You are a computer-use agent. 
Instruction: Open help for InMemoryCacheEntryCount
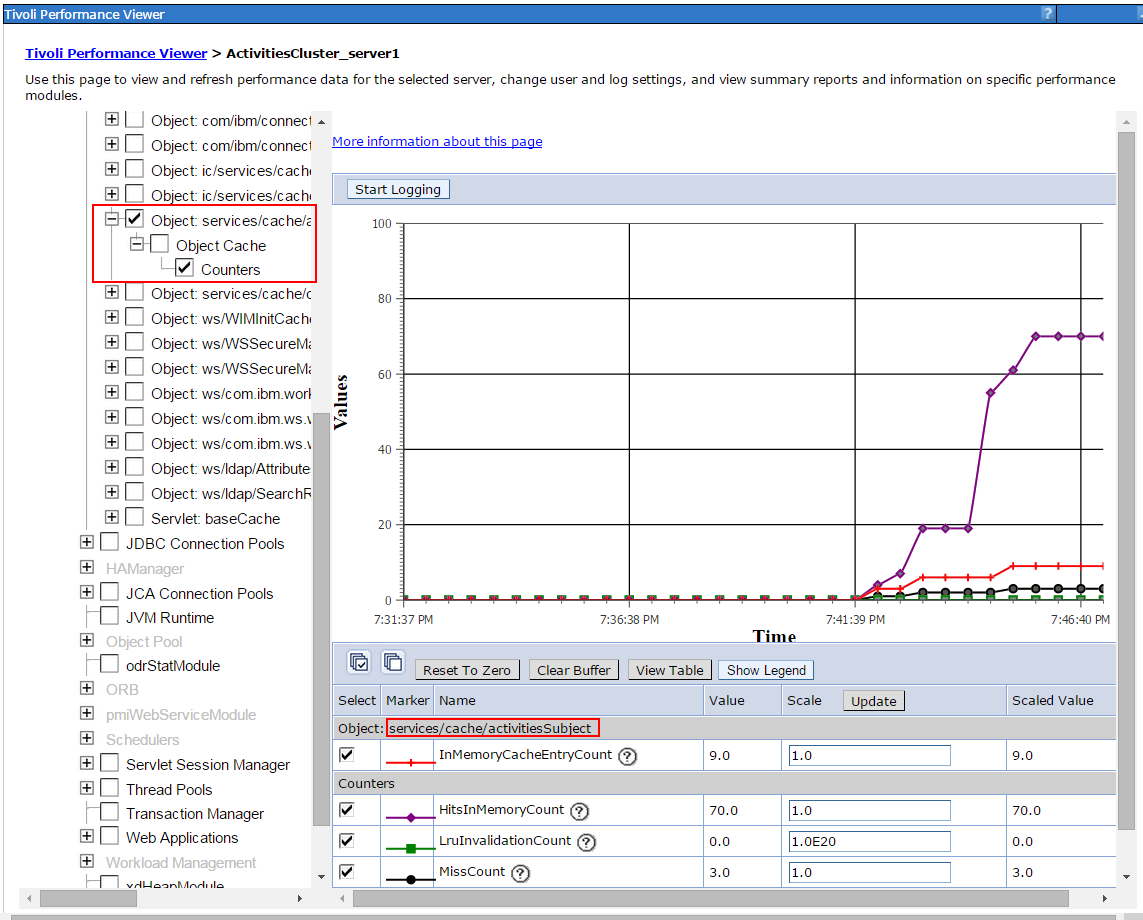[628, 756]
